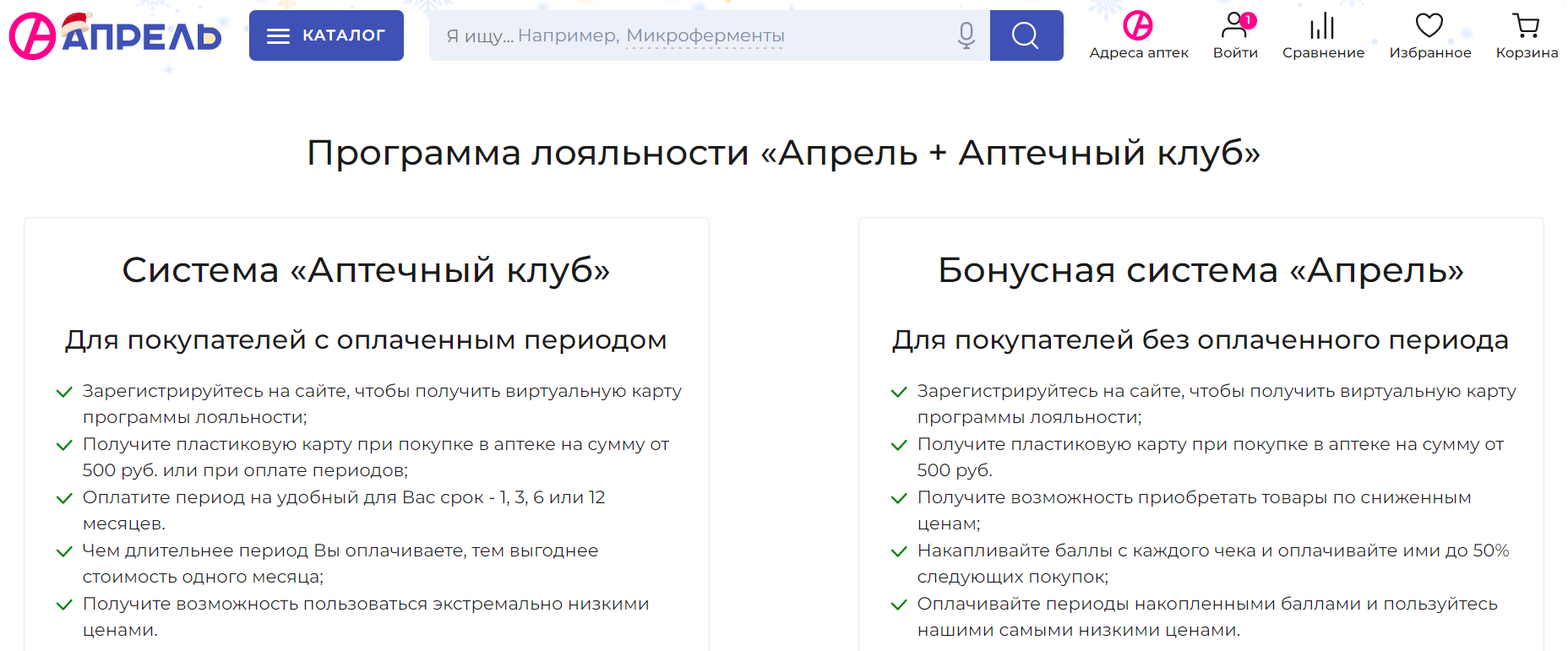Click the Войти user icon

pyautogui.click(x=1233, y=25)
